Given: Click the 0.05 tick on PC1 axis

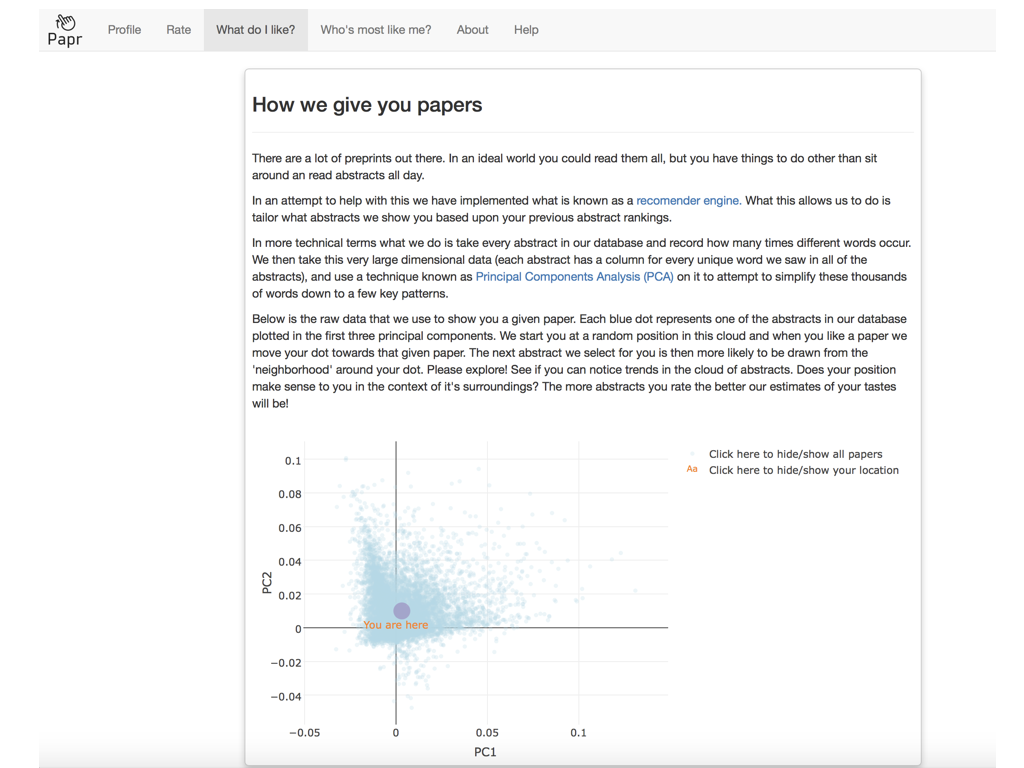Looking at the screenshot, I should (x=487, y=733).
